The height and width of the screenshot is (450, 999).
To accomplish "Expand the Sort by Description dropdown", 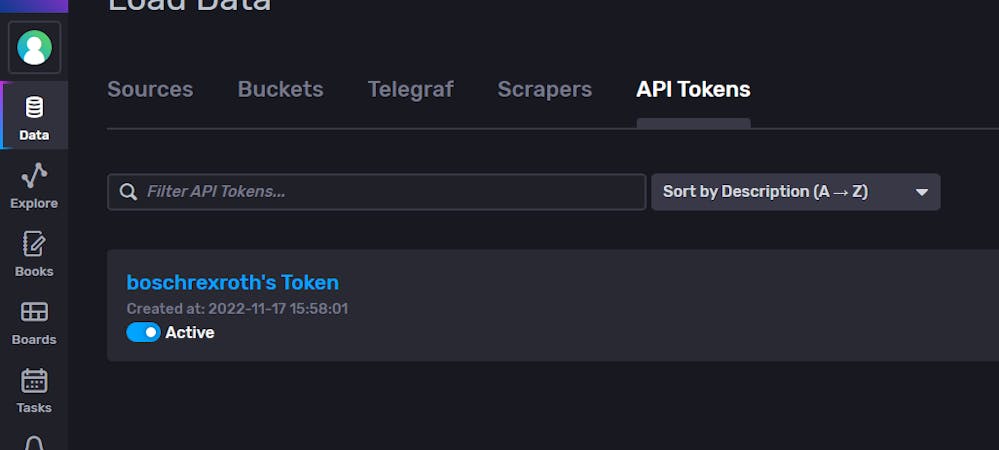I will [796, 192].
